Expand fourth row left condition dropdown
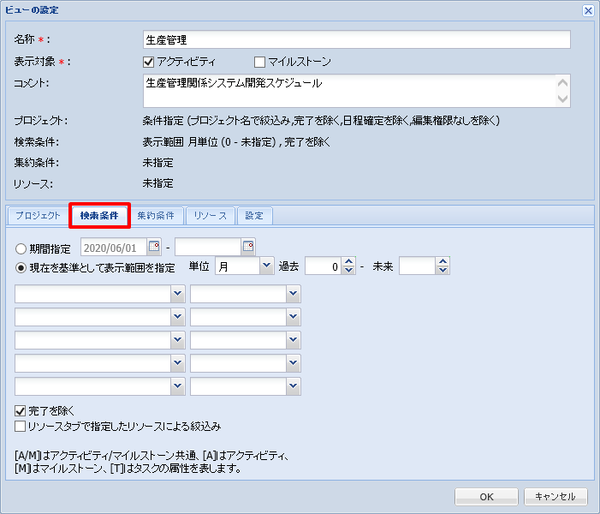The height and width of the screenshot is (514, 600). tap(178, 363)
